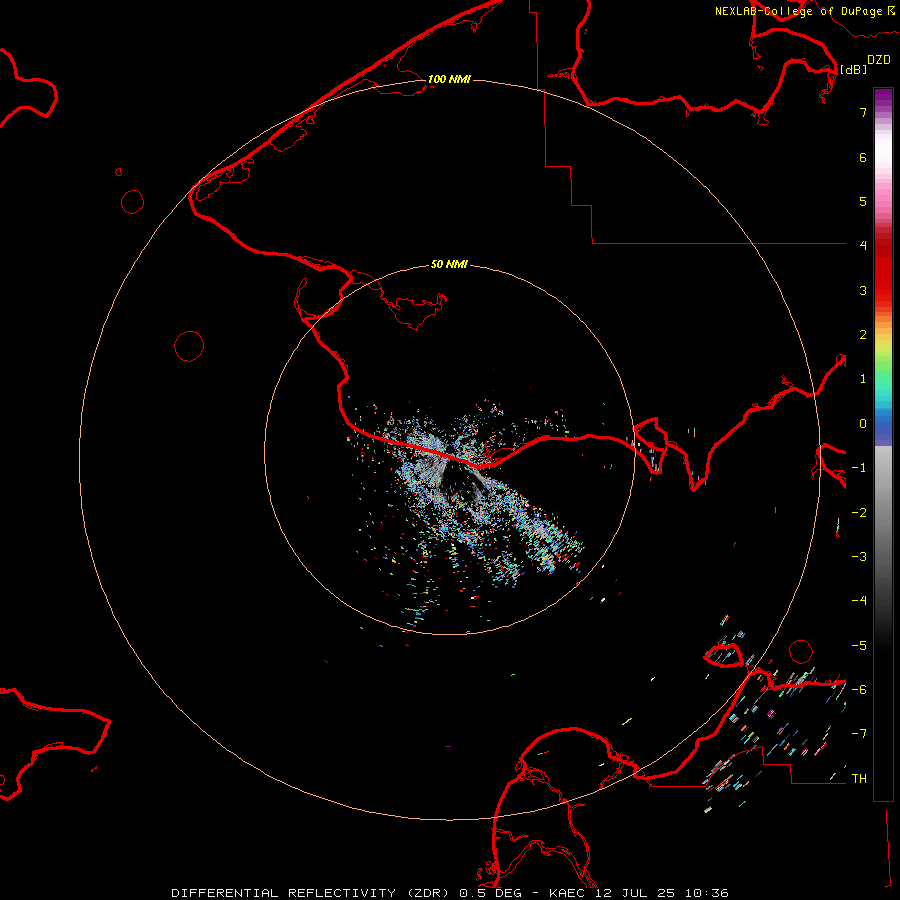
Task: Click the -4 value on the color scale
Action: point(859,601)
